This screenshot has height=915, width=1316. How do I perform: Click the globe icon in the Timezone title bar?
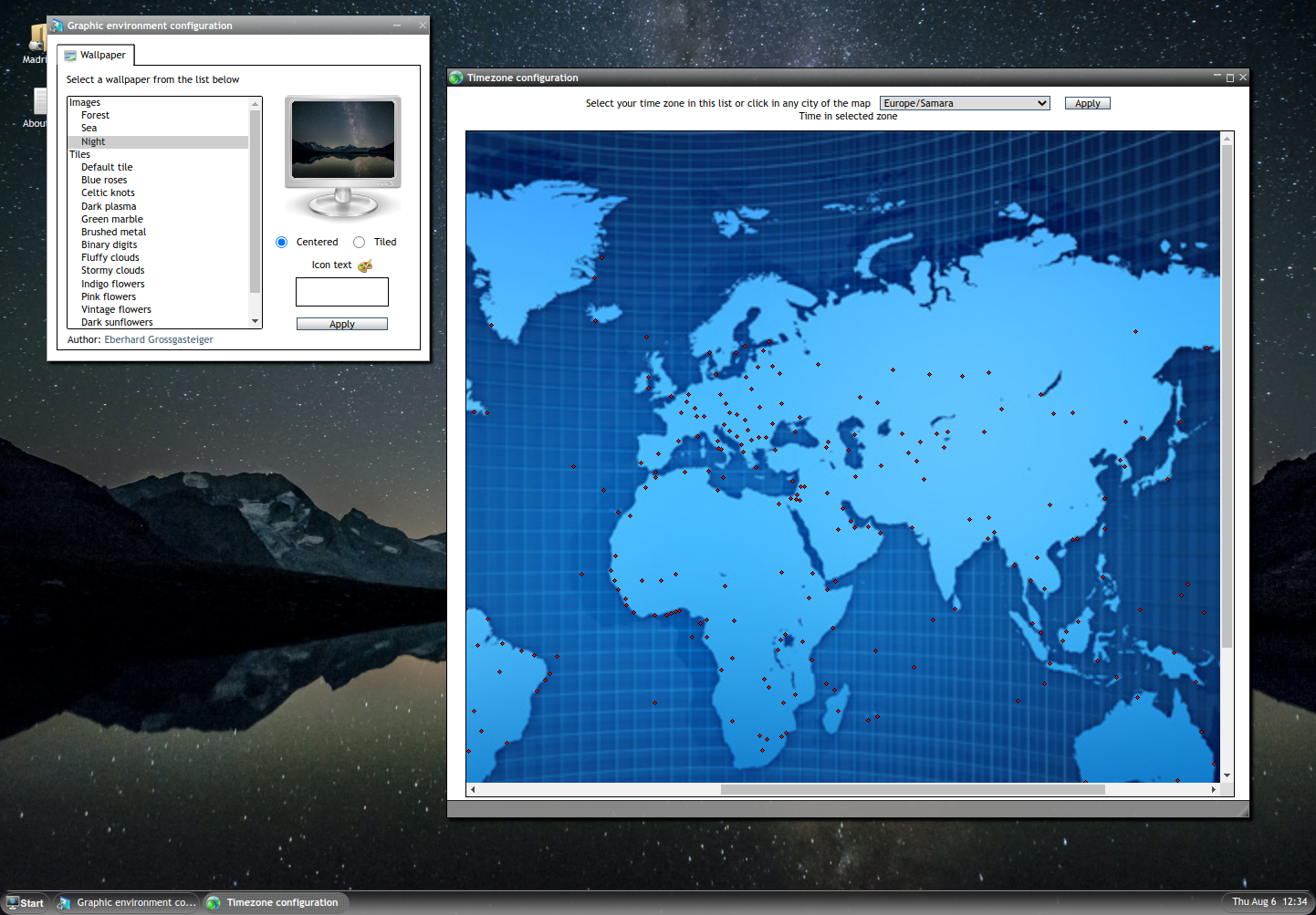[455, 78]
